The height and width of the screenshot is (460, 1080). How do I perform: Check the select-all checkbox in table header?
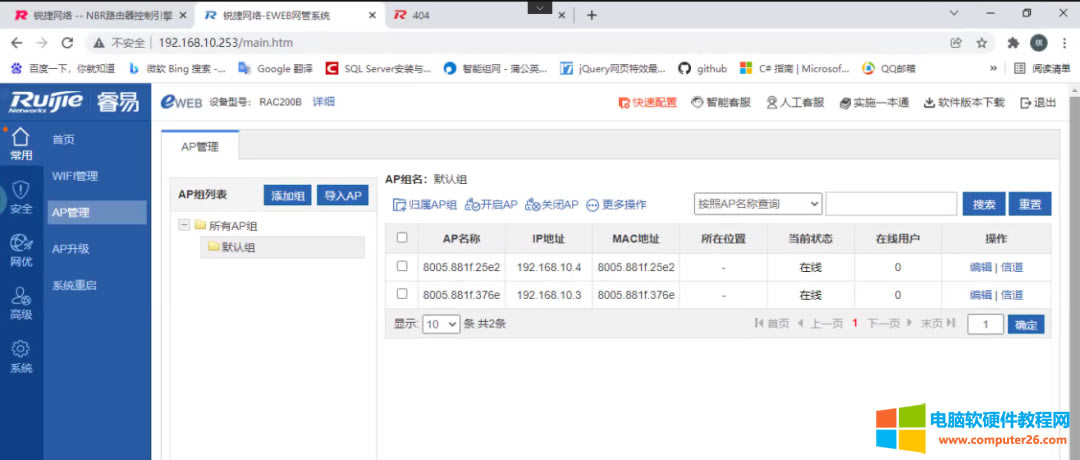[x=402, y=238]
